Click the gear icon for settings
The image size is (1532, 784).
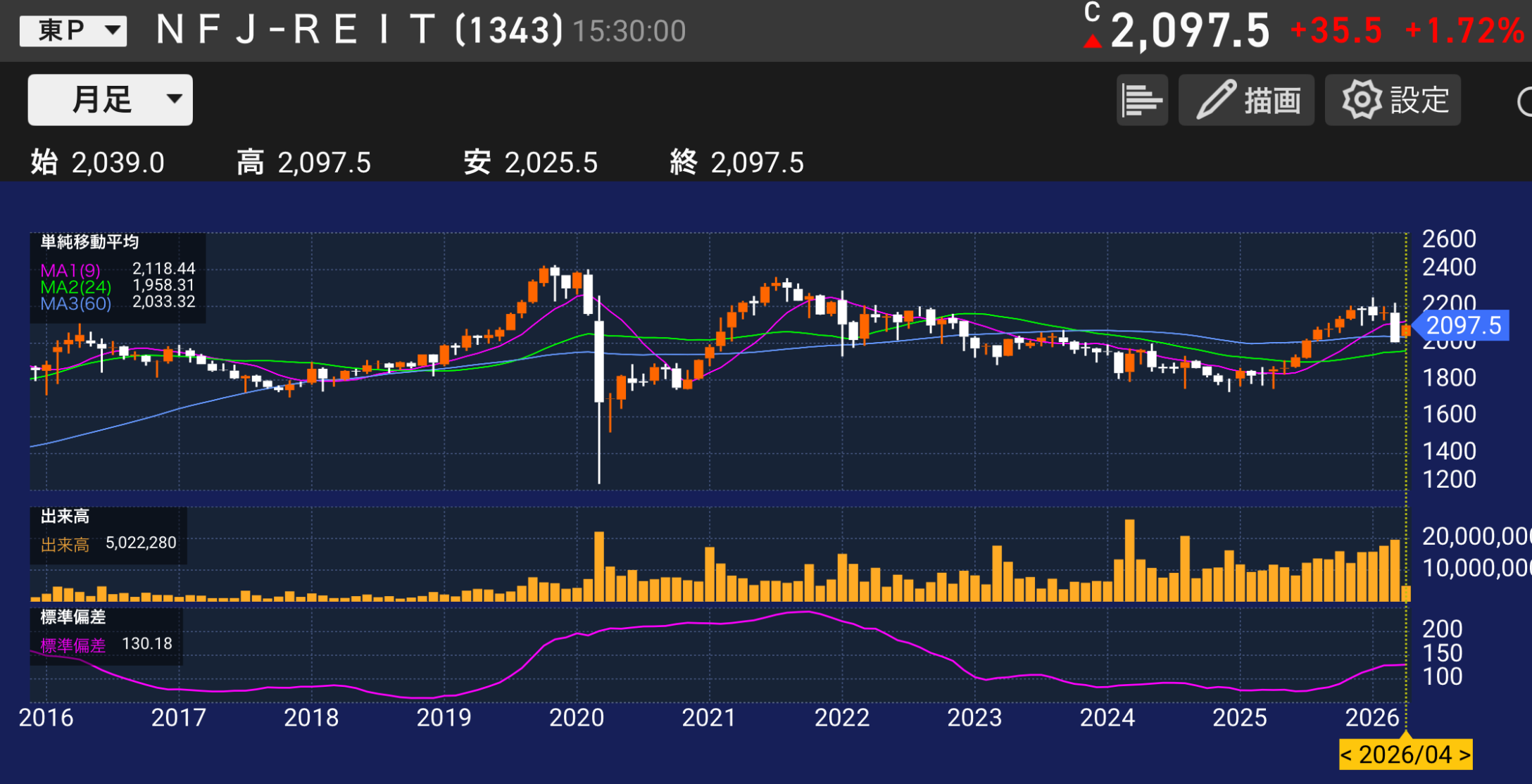pyautogui.click(x=1362, y=100)
